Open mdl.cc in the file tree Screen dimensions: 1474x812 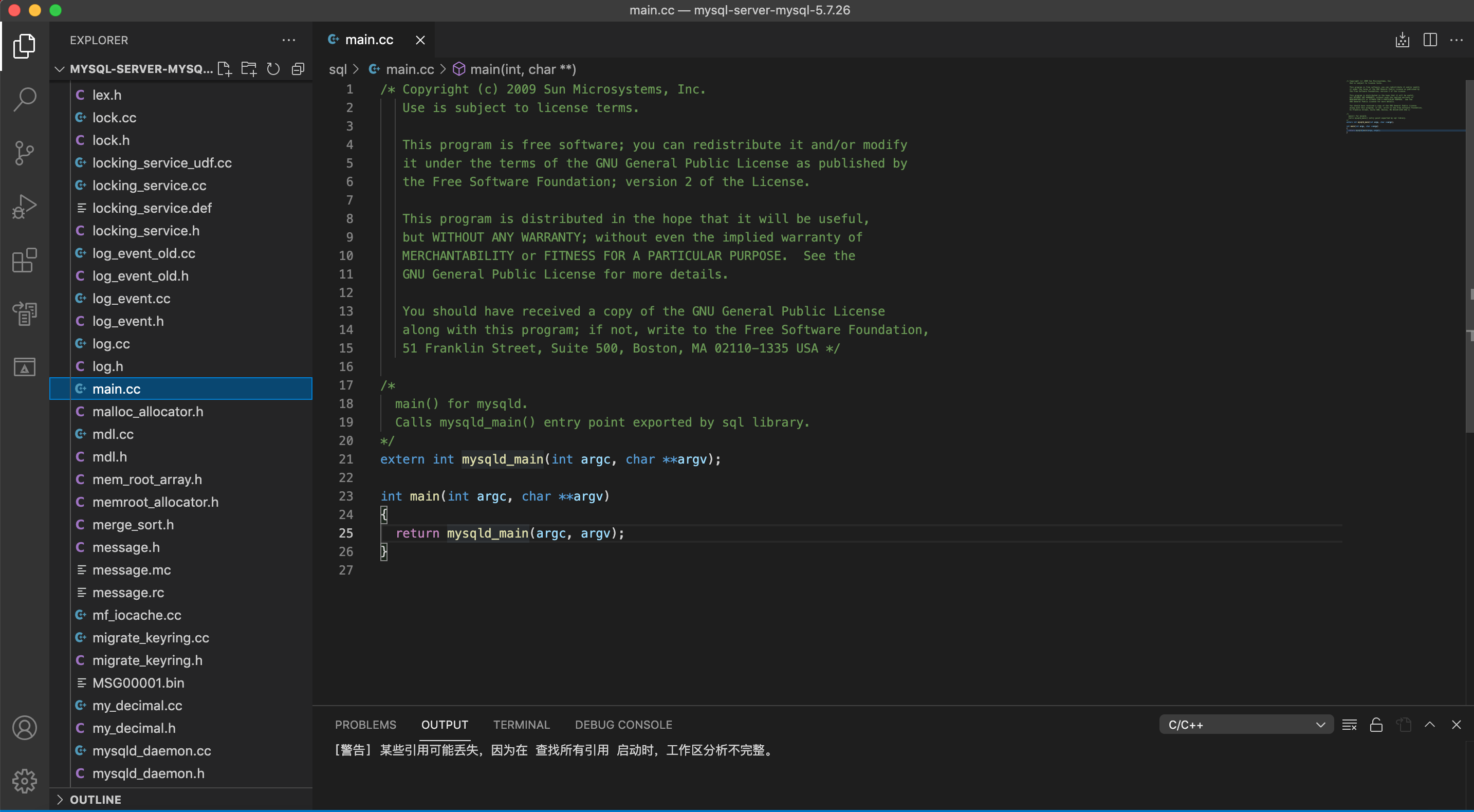tap(181, 434)
